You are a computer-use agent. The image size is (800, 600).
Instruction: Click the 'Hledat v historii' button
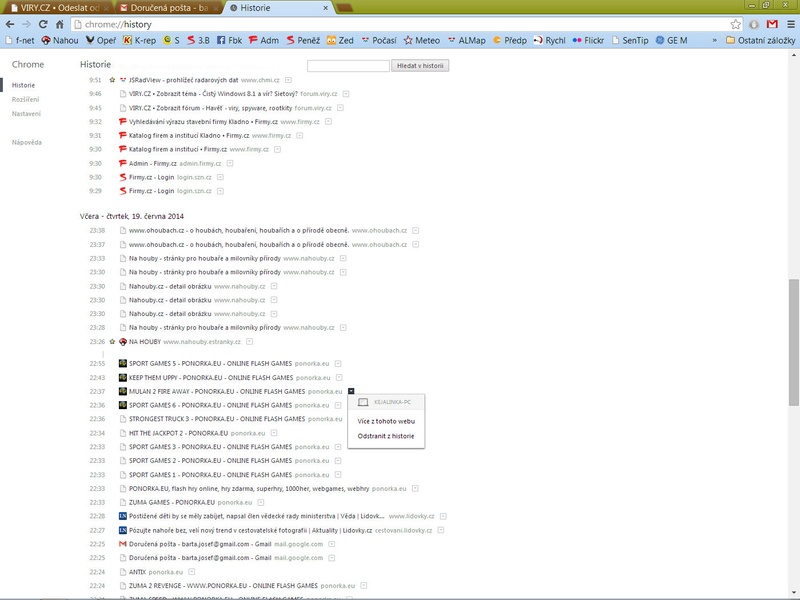pyautogui.click(x=421, y=65)
